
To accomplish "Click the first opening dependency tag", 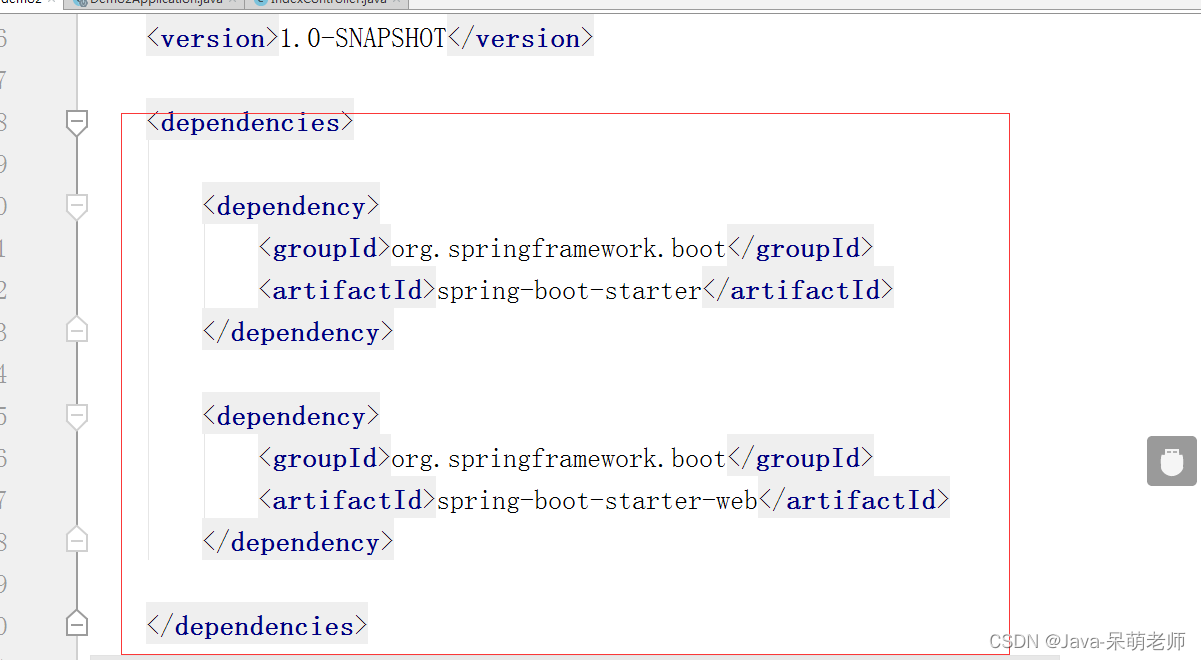I will tap(291, 207).
